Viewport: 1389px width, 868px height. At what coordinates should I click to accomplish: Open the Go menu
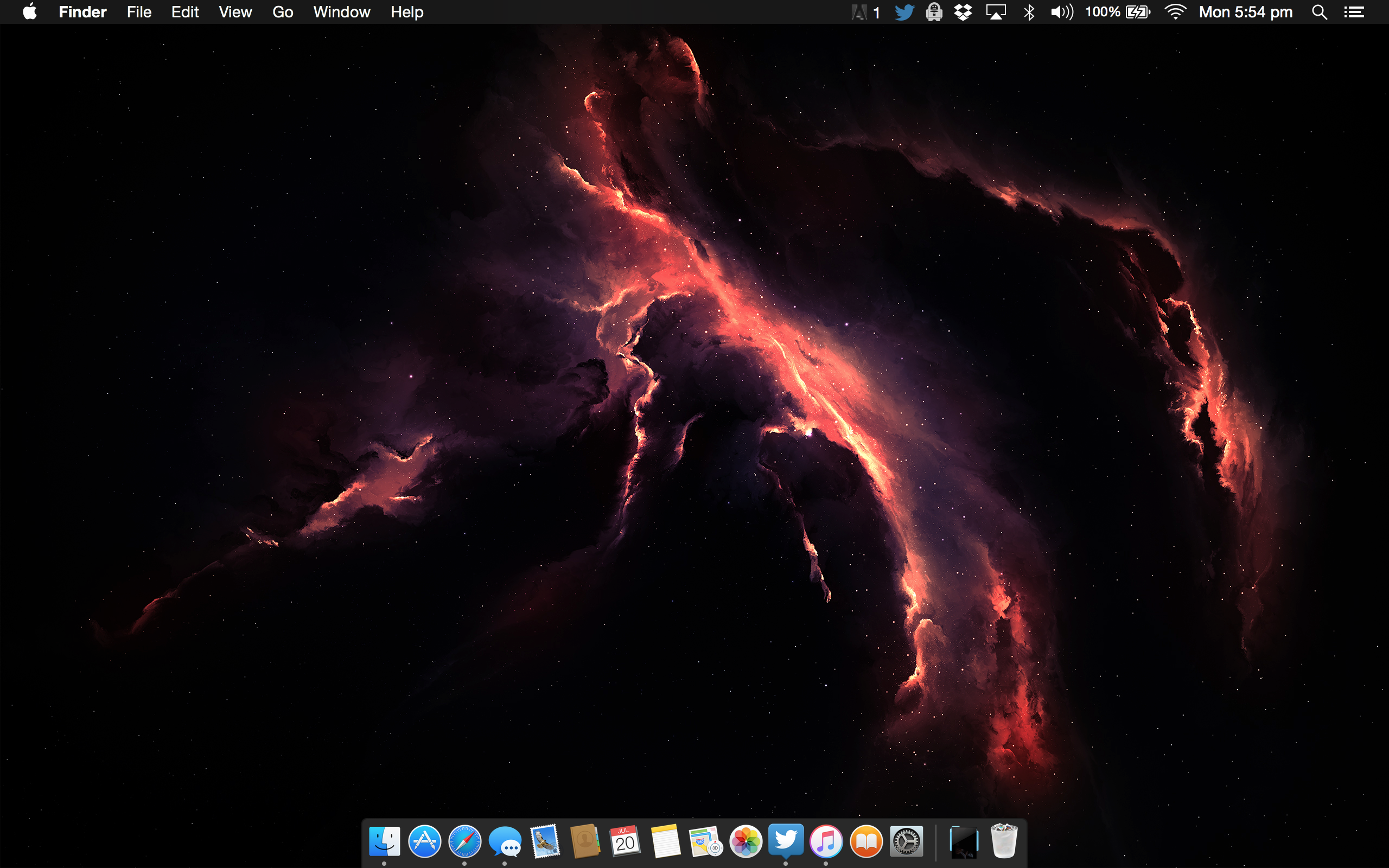click(x=282, y=12)
